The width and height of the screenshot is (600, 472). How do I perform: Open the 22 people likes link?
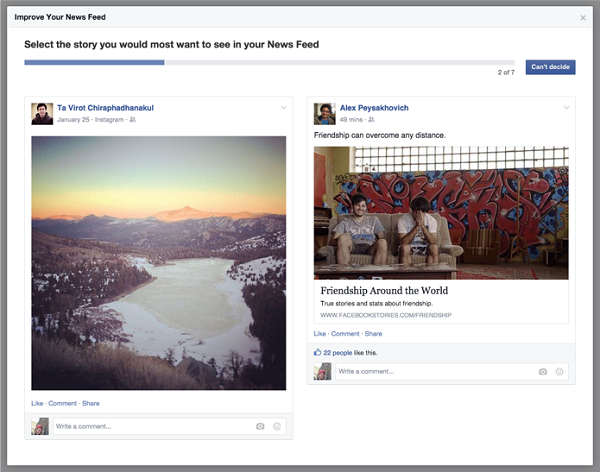click(x=339, y=352)
